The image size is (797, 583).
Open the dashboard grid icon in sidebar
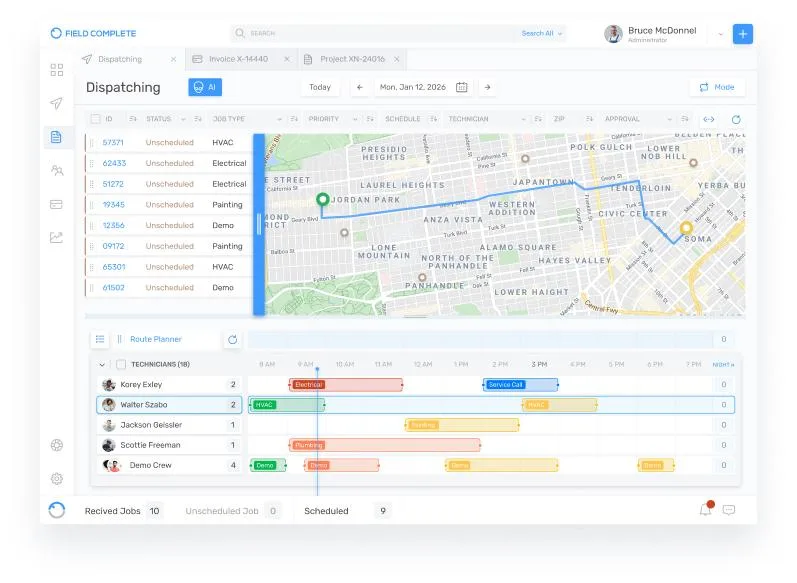(x=56, y=70)
